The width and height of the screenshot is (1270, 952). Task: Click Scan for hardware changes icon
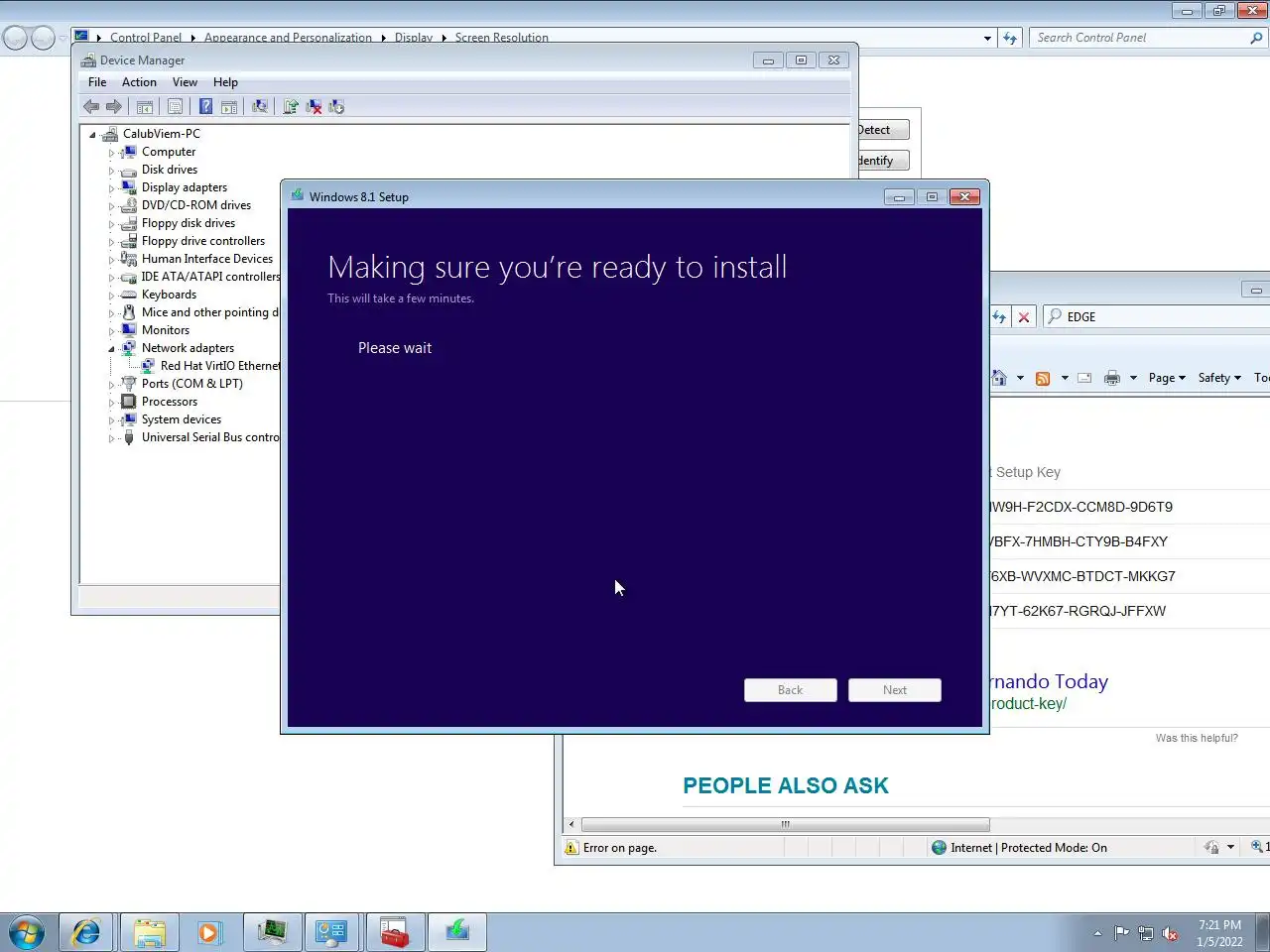click(x=260, y=107)
